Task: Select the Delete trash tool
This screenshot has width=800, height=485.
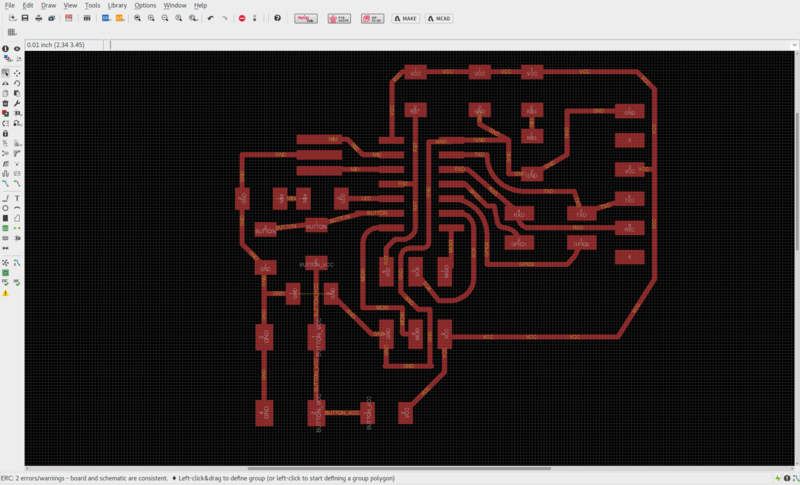Action: [x=5, y=104]
